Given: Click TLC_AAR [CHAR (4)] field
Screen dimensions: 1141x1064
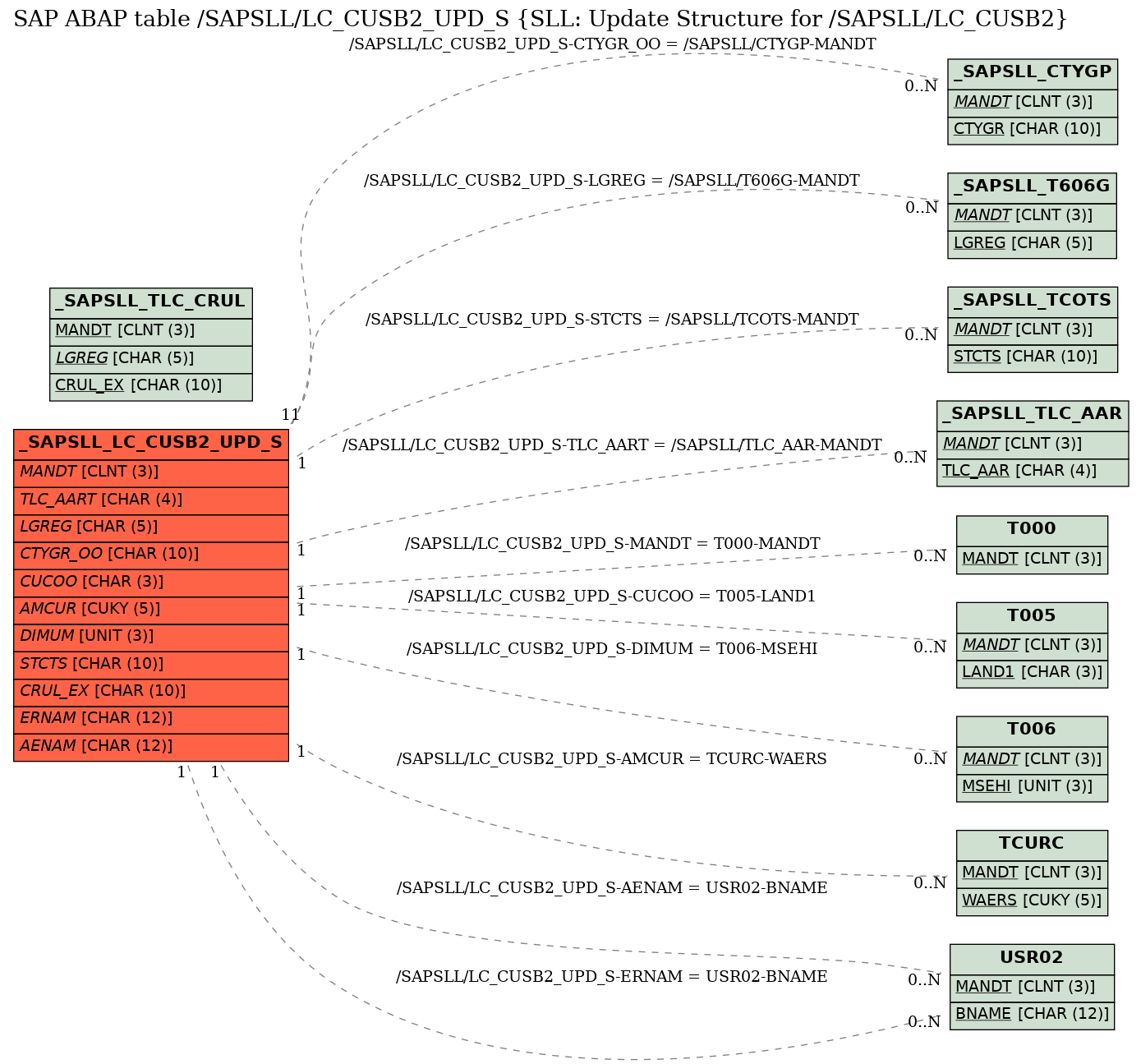Looking at the screenshot, I should click(x=1033, y=472).
